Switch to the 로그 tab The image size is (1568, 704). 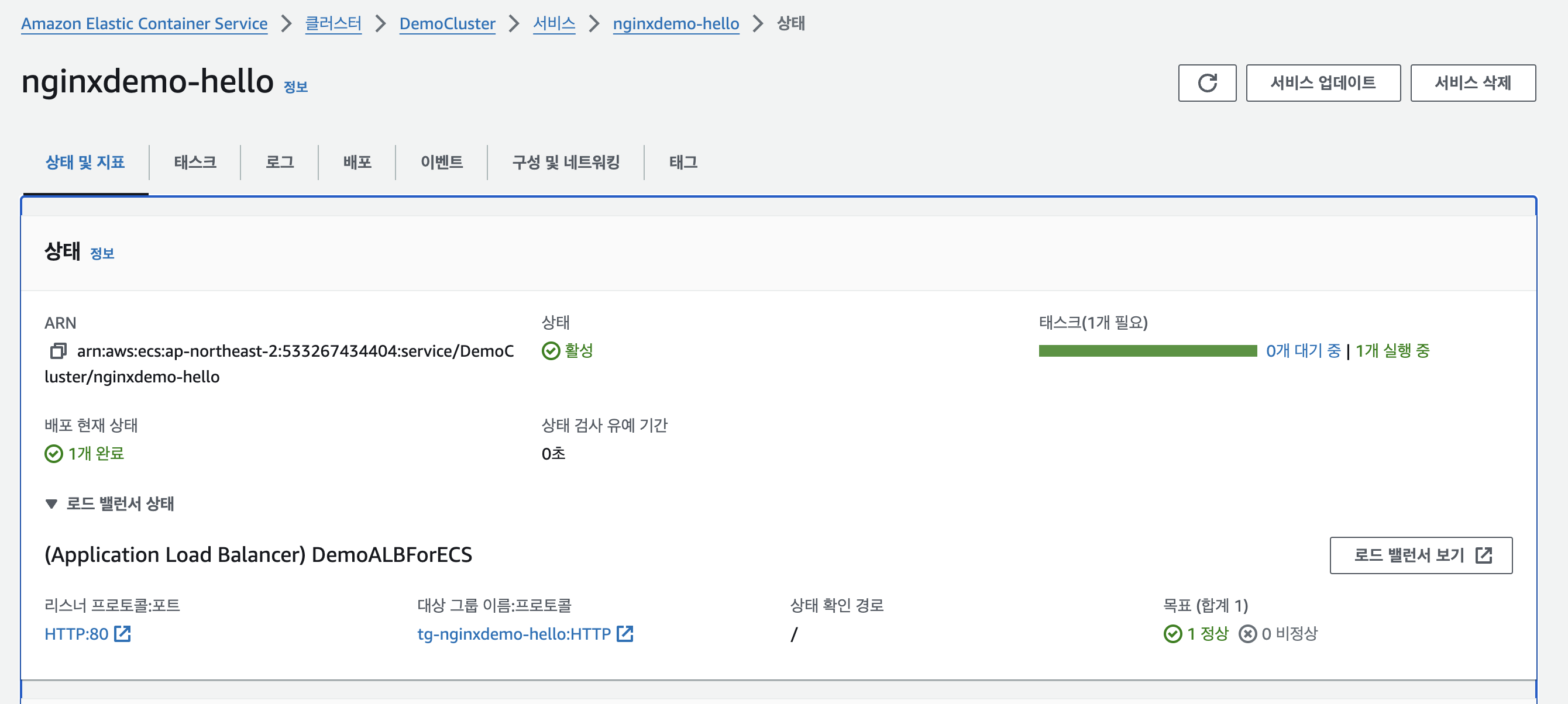[x=280, y=163]
